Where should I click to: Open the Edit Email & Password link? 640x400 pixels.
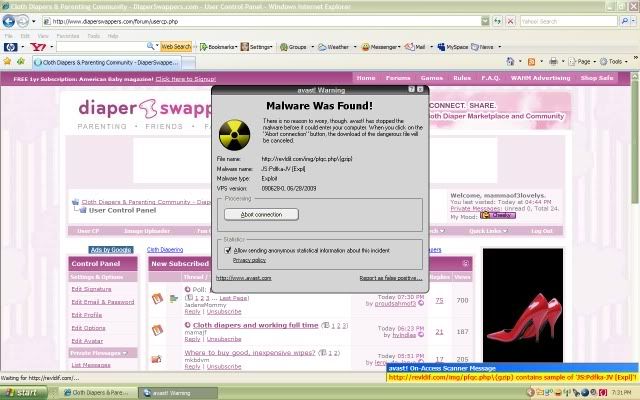[103, 302]
